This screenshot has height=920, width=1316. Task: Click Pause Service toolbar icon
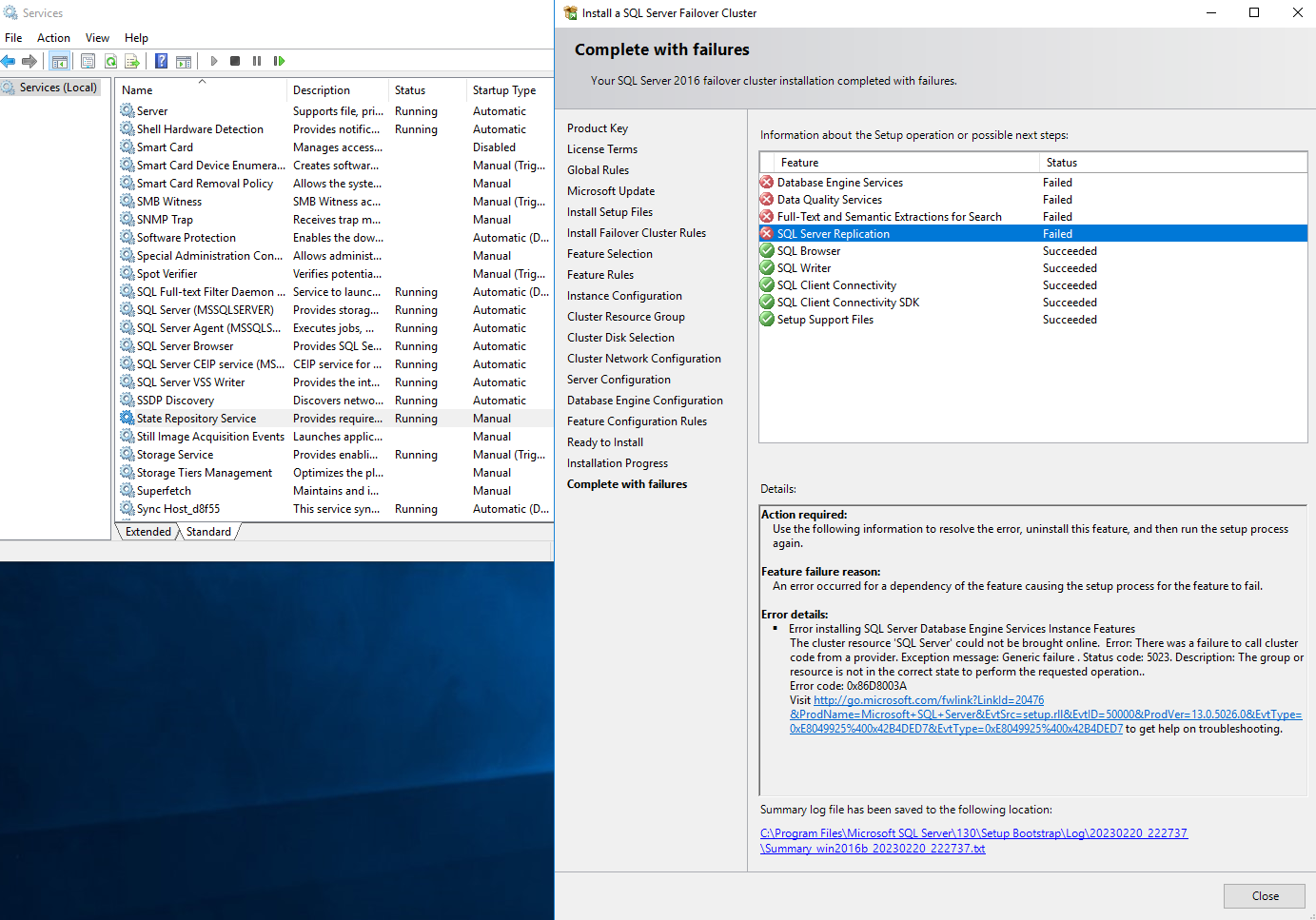(257, 61)
